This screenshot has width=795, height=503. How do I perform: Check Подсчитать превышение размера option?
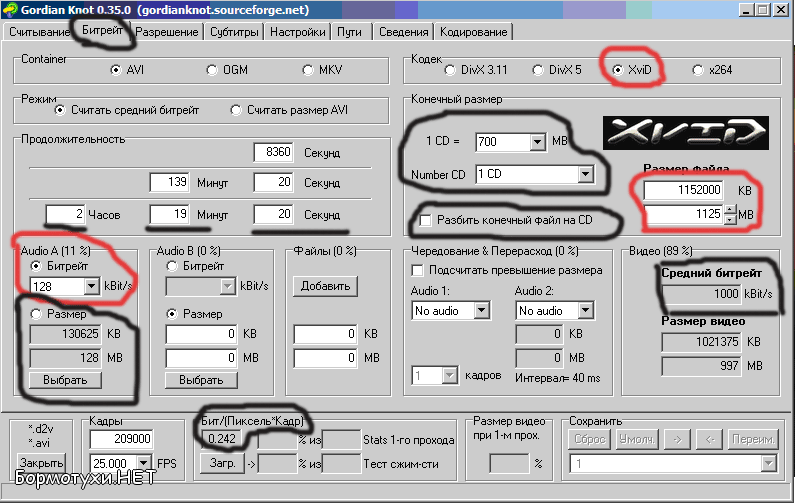[417, 270]
